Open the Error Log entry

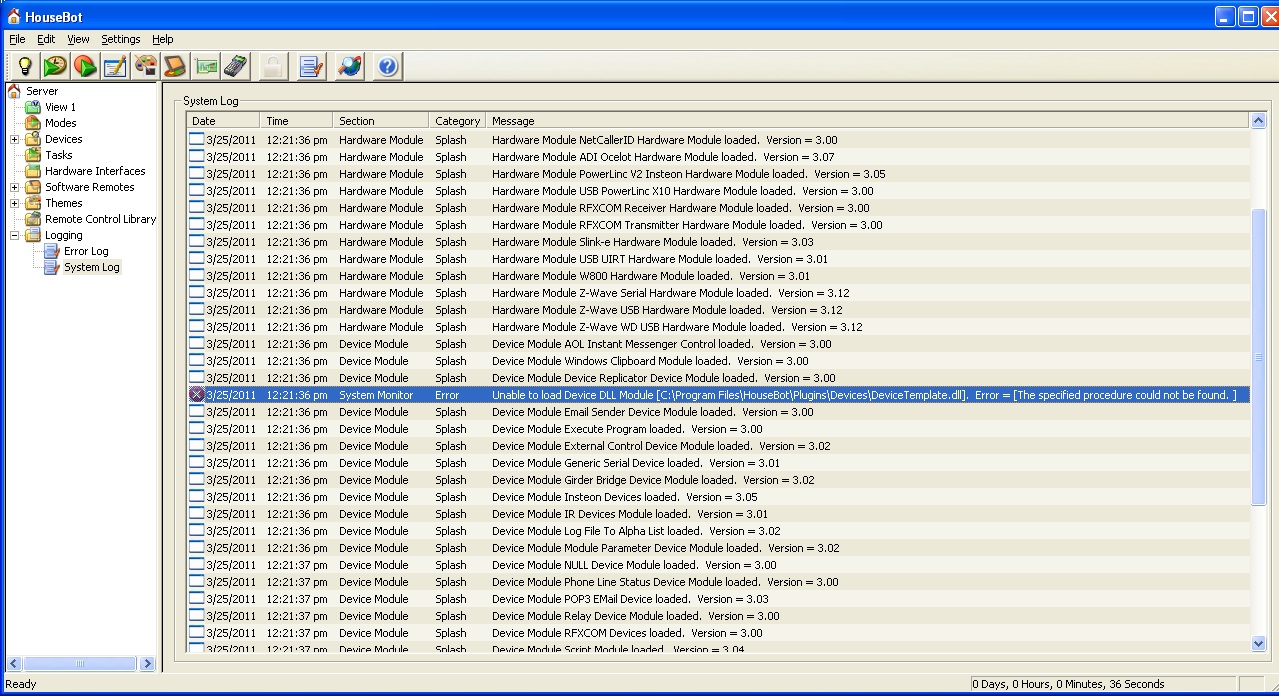[x=86, y=251]
